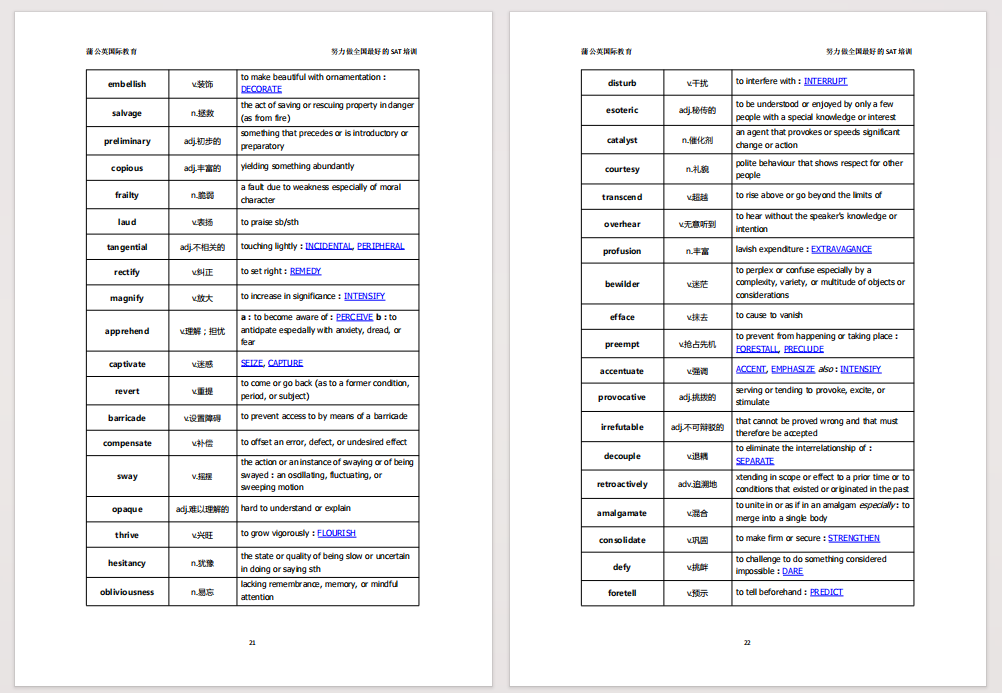The height and width of the screenshot is (693, 1002).
Task: Click the SEIZE link for captivate
Action: [x=252, y=363]
